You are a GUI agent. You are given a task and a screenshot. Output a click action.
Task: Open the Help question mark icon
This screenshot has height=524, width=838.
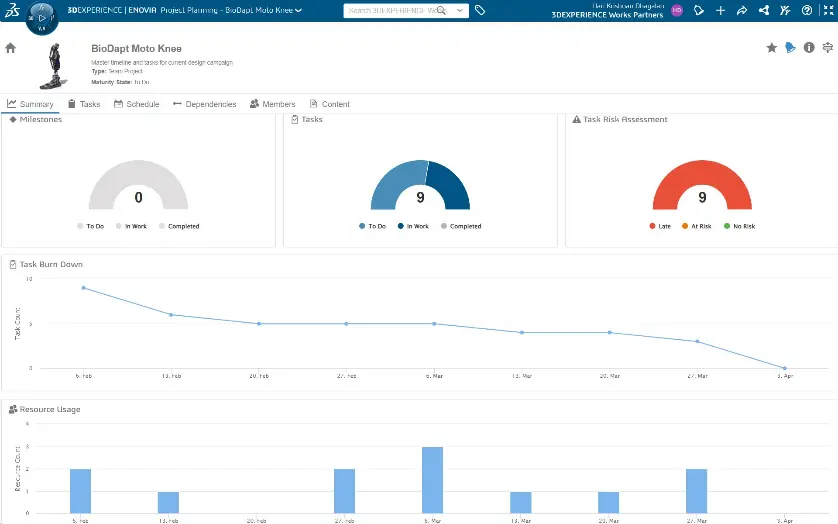point(808,10)
